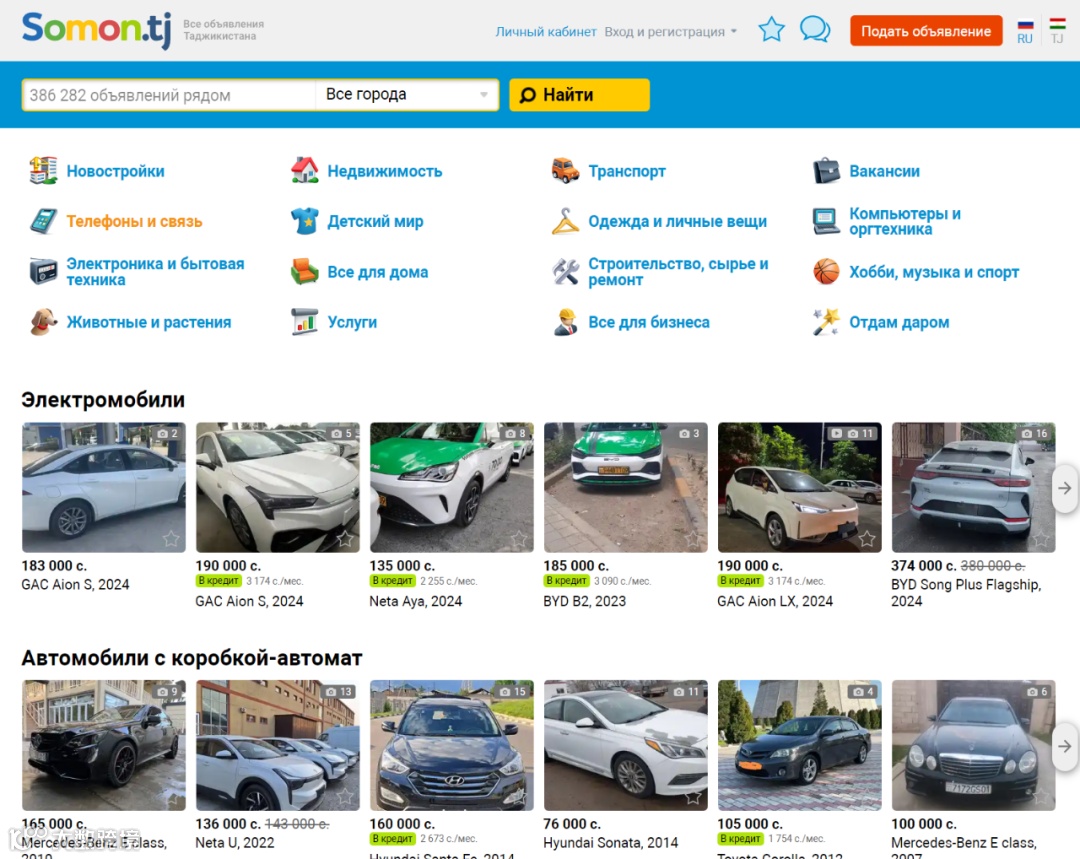Click the Транспорт car icon

pos(565,171)
